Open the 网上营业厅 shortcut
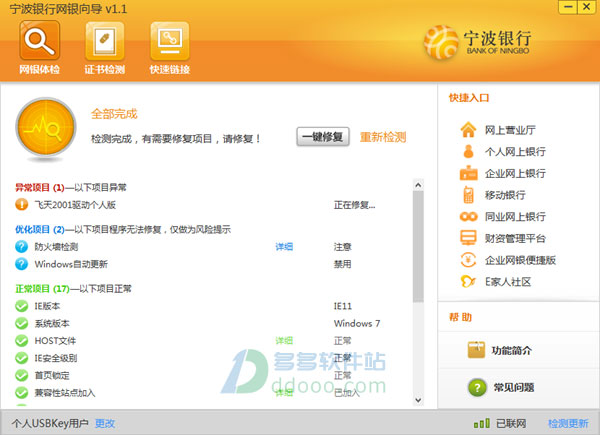 click(510, 130)
